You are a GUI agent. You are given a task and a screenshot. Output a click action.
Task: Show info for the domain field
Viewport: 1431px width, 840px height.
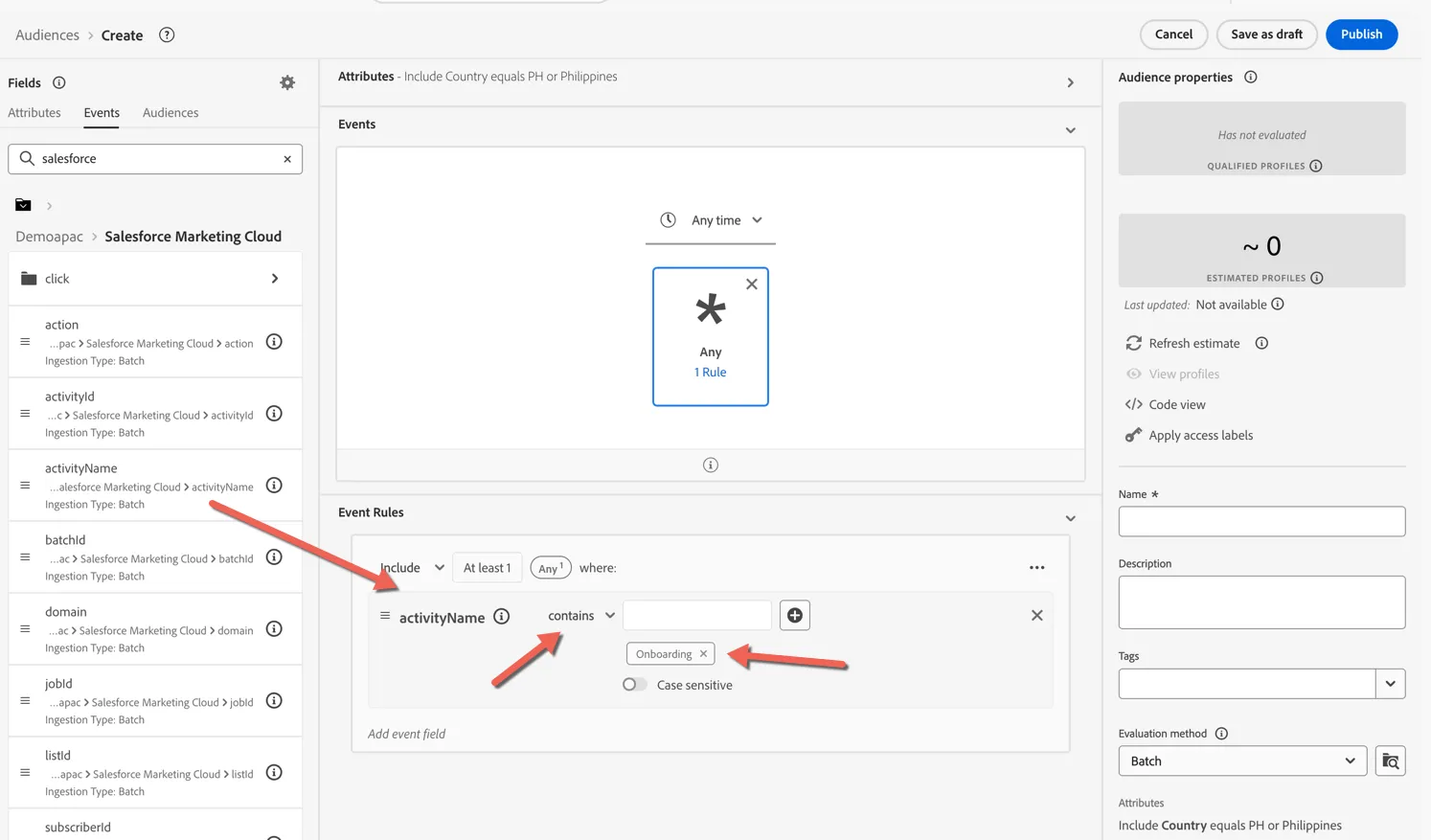tap(274, 629)
